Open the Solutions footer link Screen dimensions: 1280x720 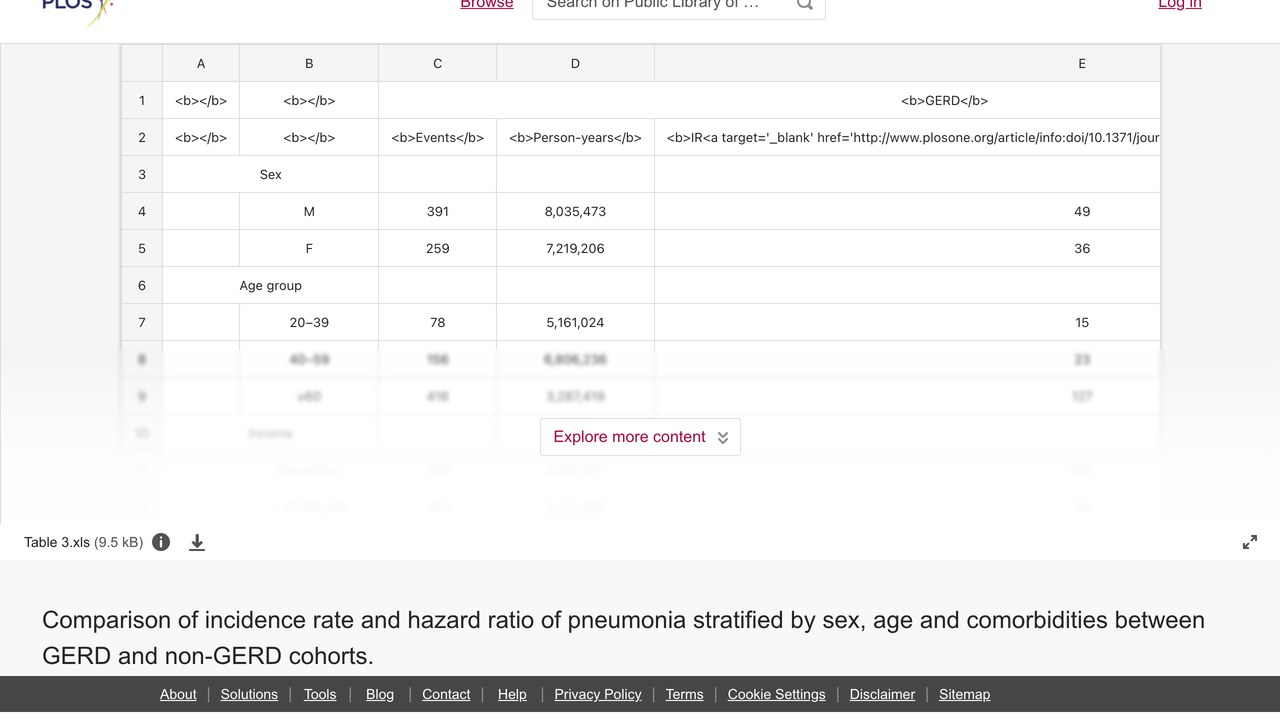[249, 694]
